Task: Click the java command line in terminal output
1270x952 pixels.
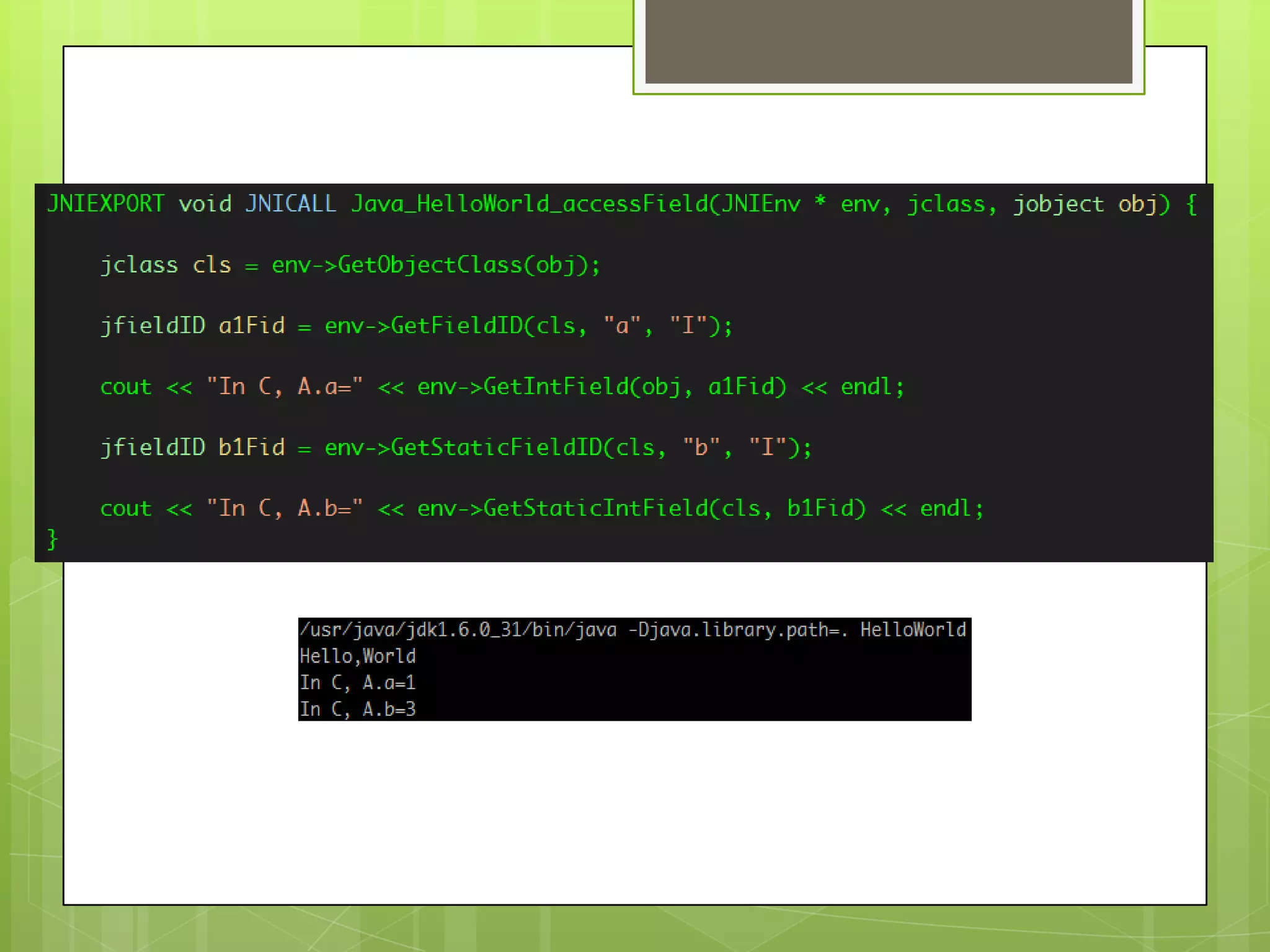Action: (x=633, y=630)
